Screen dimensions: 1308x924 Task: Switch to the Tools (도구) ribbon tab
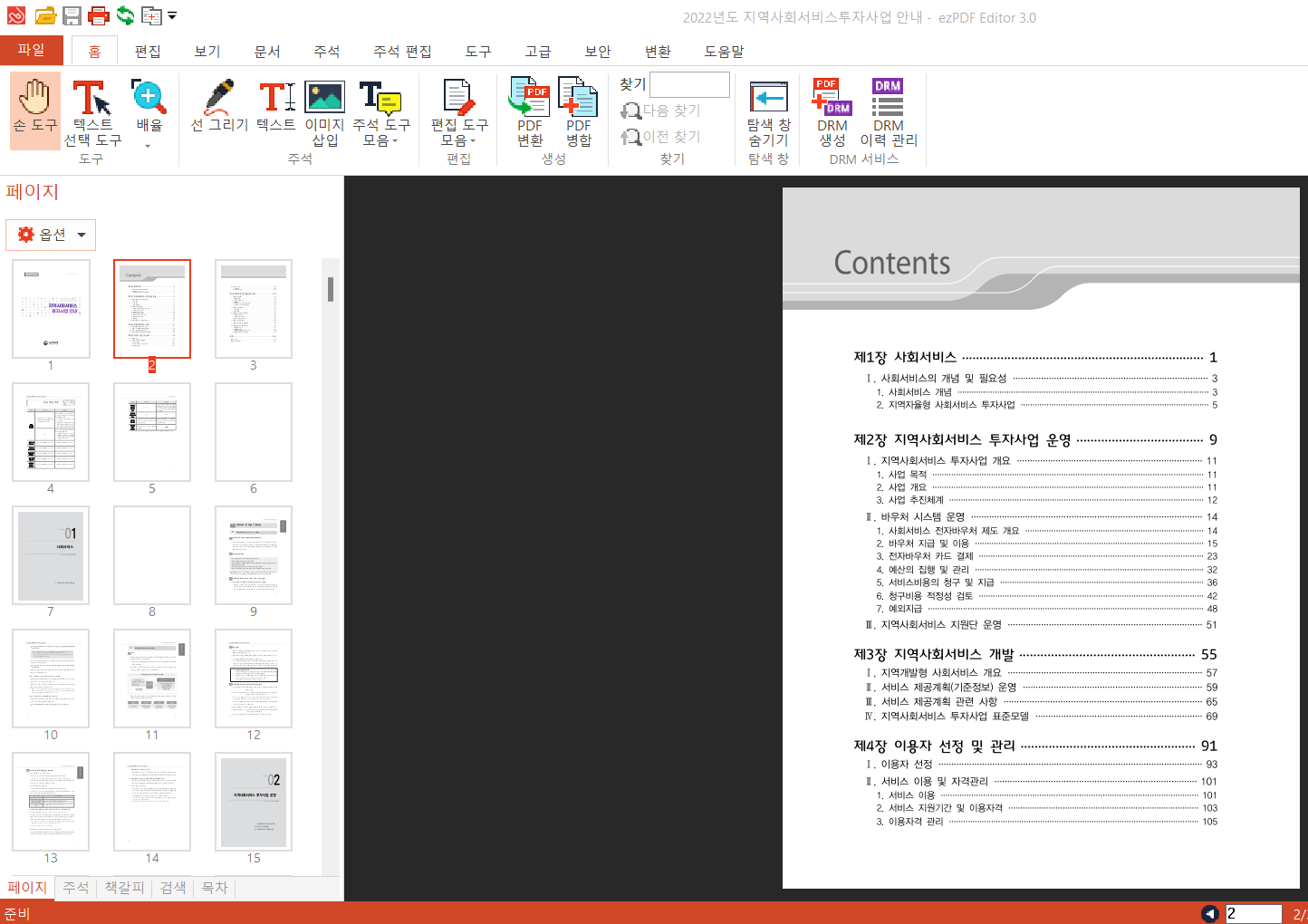(x=478, y=52)
